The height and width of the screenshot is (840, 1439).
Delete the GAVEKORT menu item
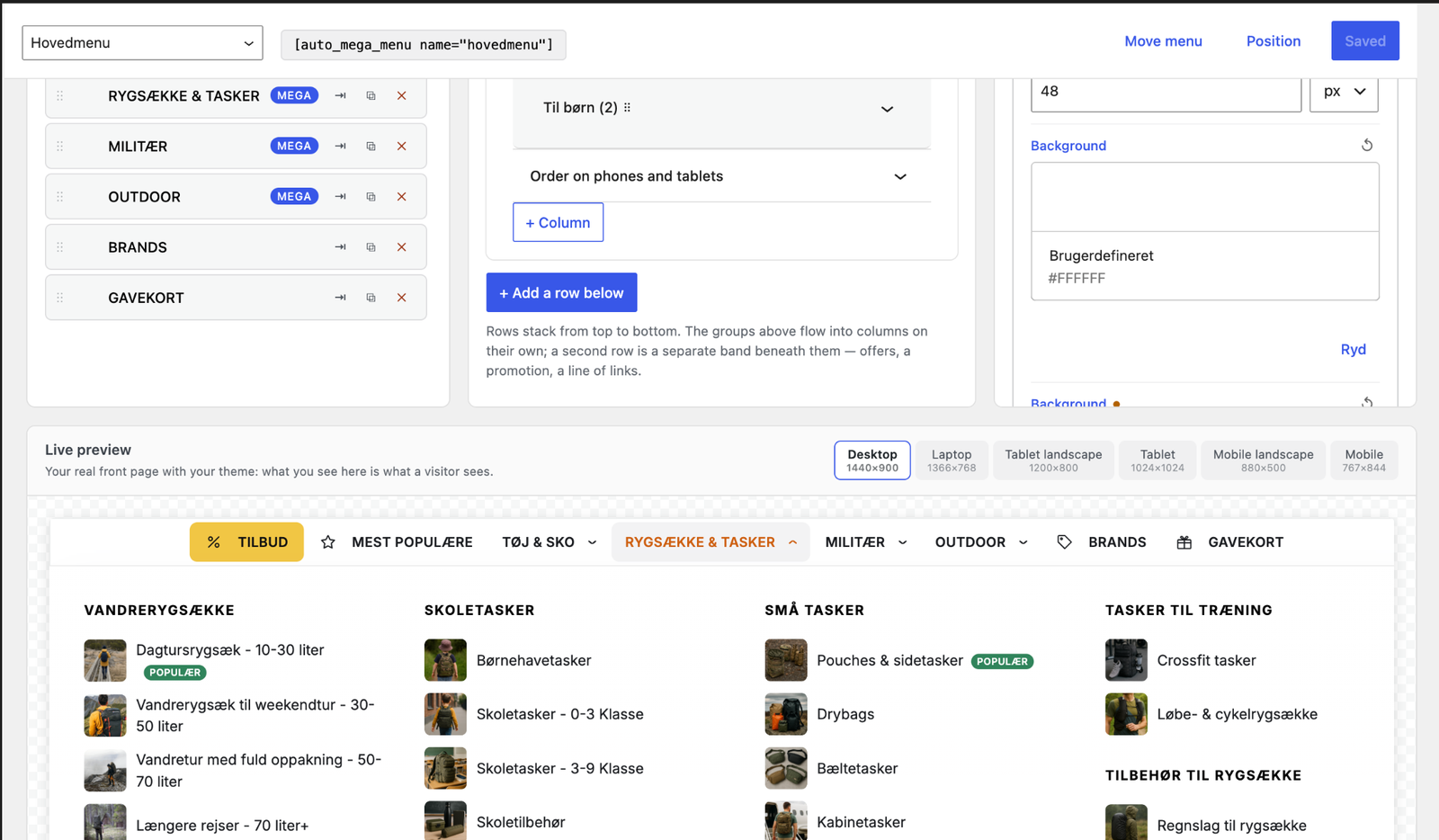(x=402, y=297)
